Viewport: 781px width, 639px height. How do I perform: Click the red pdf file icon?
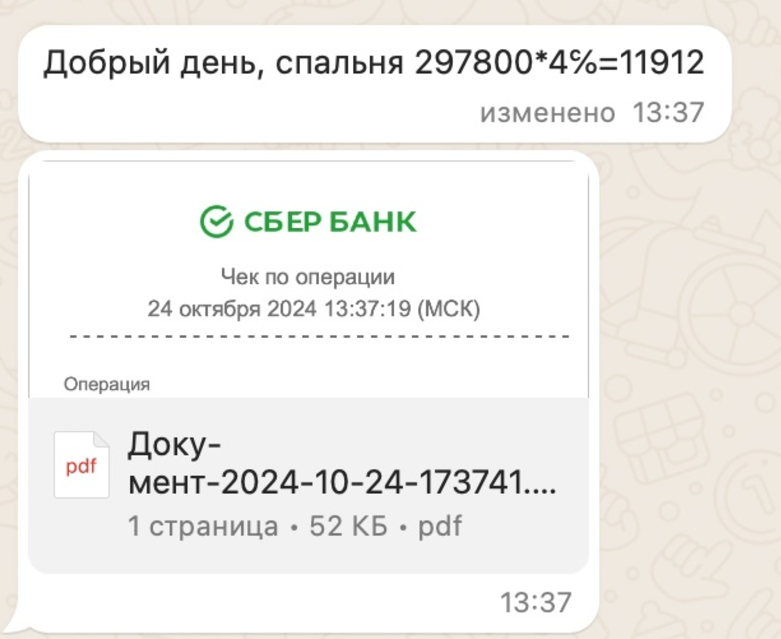tap(82, 465)
